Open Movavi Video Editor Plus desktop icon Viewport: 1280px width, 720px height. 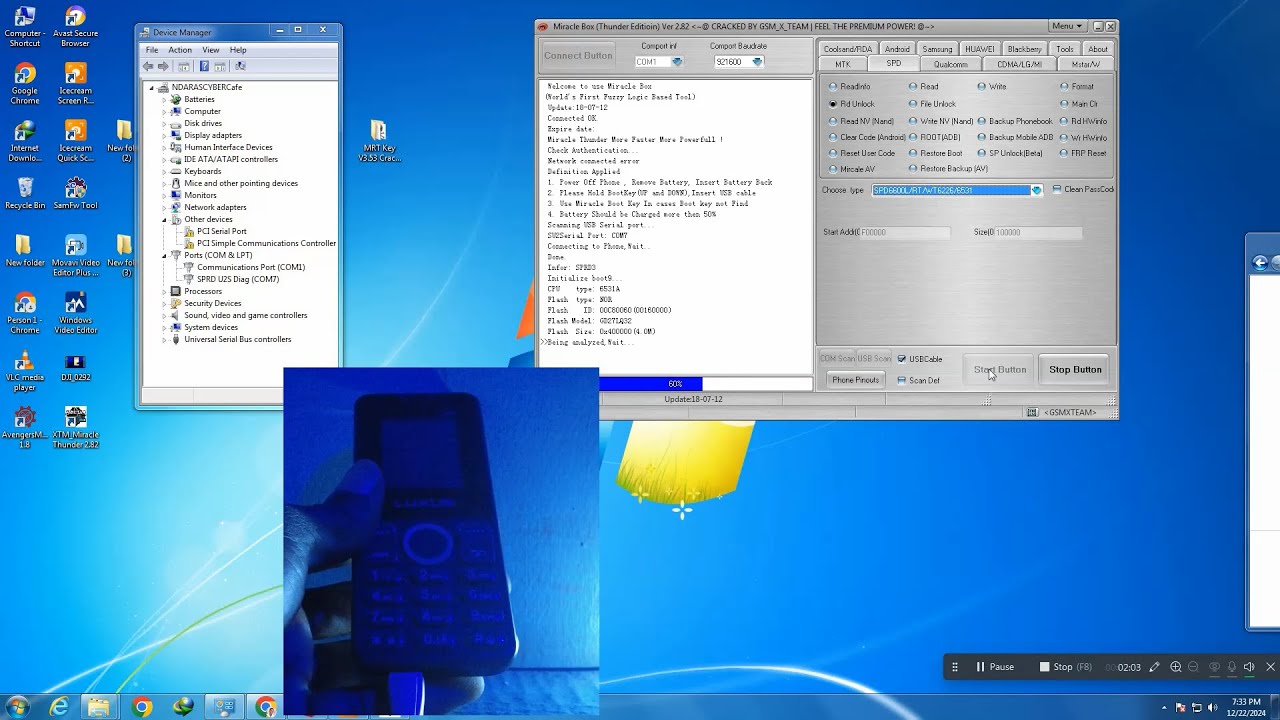pos(75,257)
